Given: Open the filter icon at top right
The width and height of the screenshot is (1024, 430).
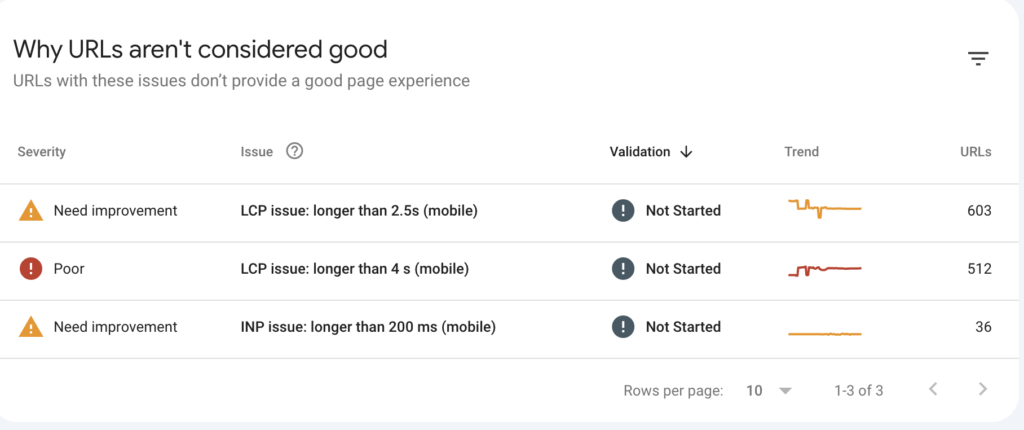Looking at the screenshot, I should coord(978,59).
